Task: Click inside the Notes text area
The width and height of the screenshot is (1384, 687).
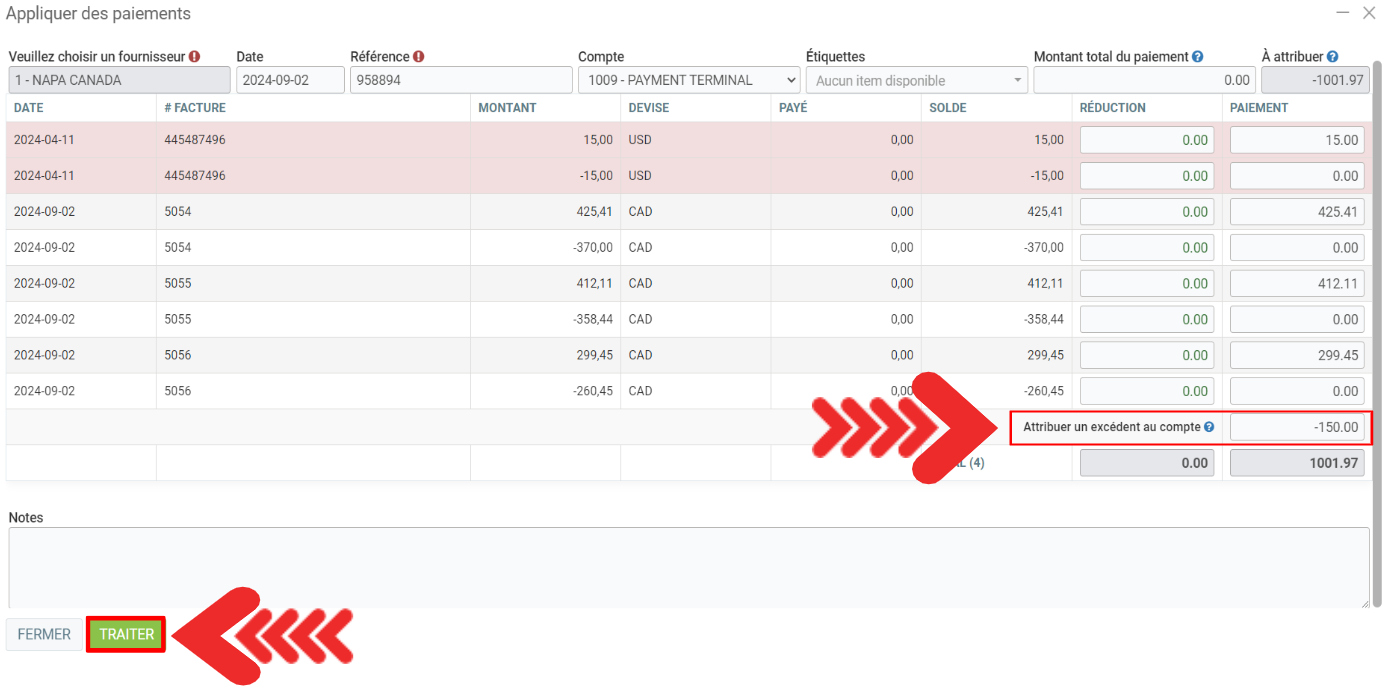Action: [689, 566]
